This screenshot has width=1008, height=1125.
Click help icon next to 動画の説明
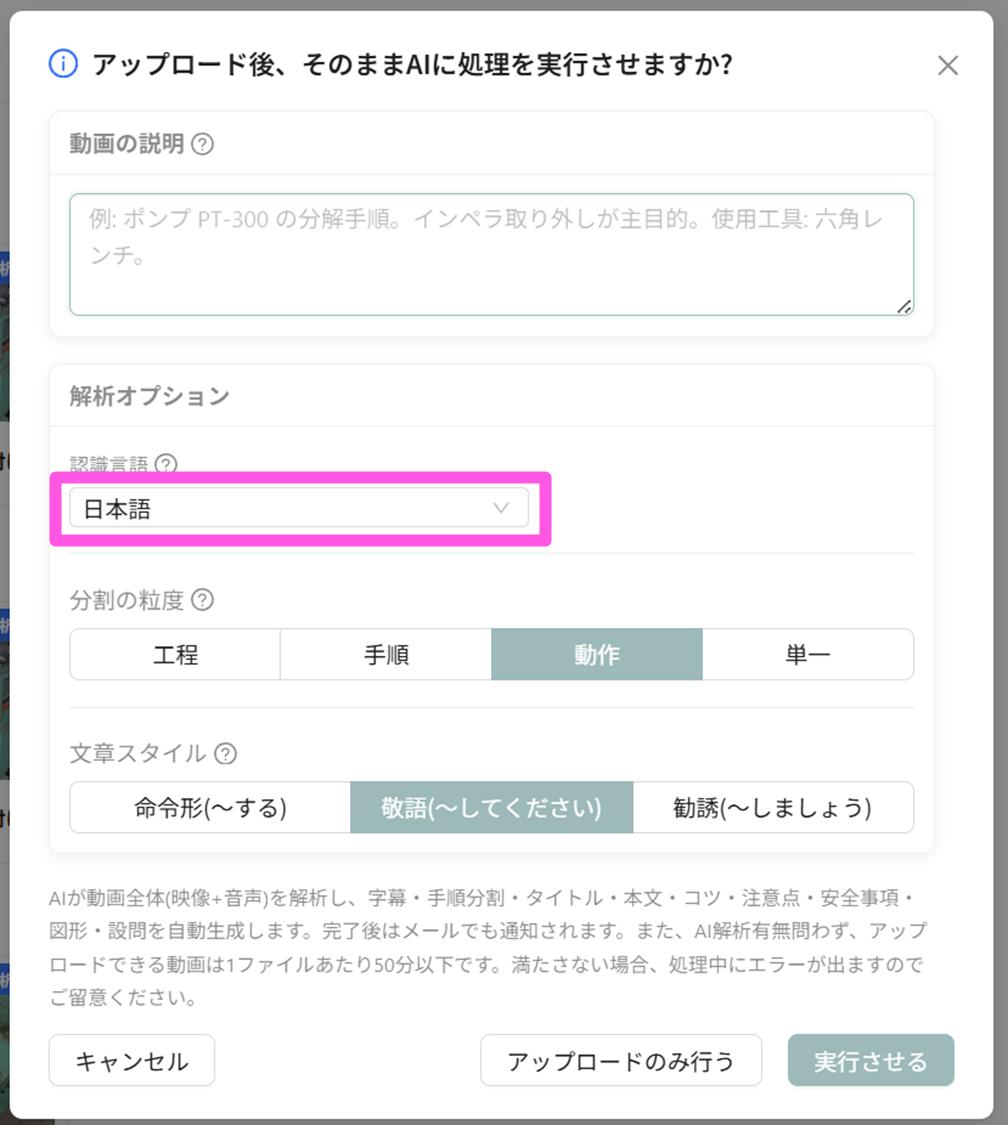[202, 144]
